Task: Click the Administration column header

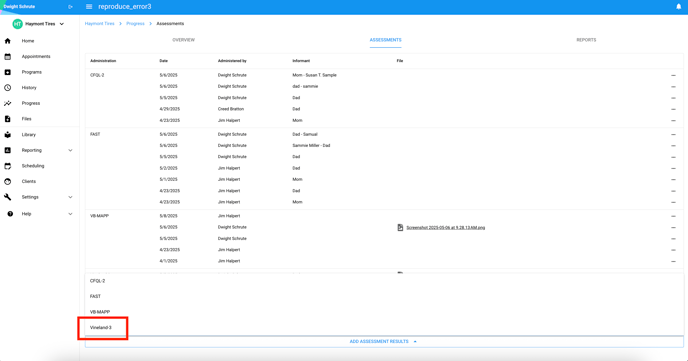Action: [103, 61]
